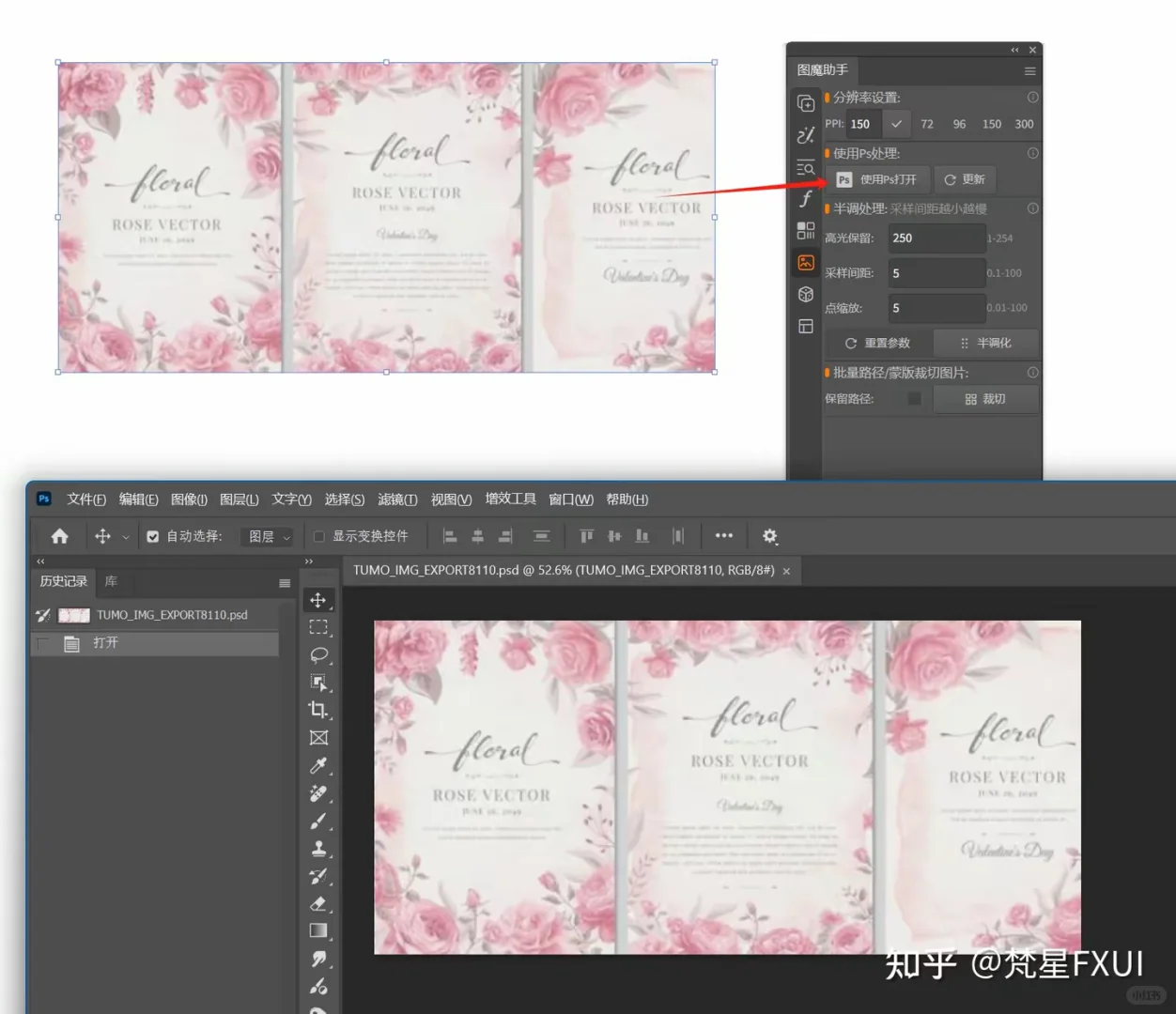Toggle the 自动选择 checkbox

click(x=152, y=537)
